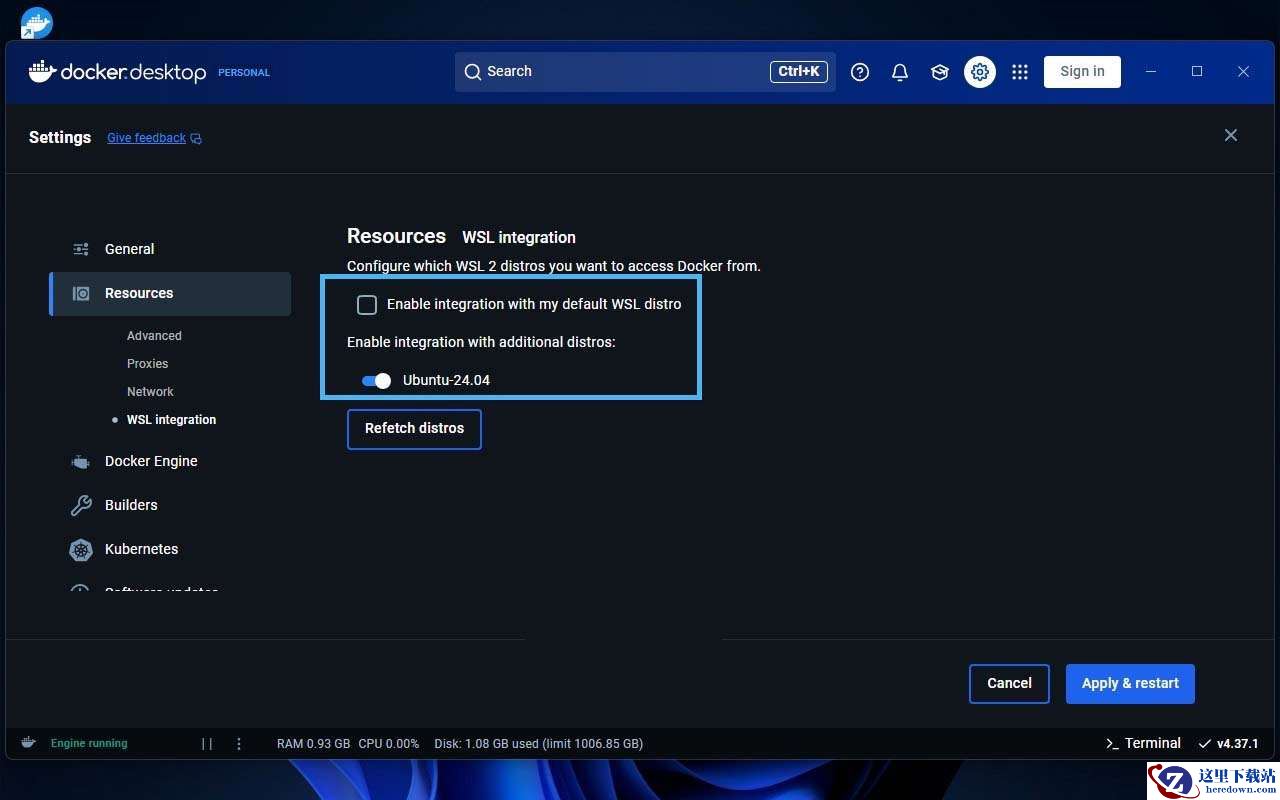
Task: Click the 'Configure which WSL 2 distros' description
Action: (554, 266)
